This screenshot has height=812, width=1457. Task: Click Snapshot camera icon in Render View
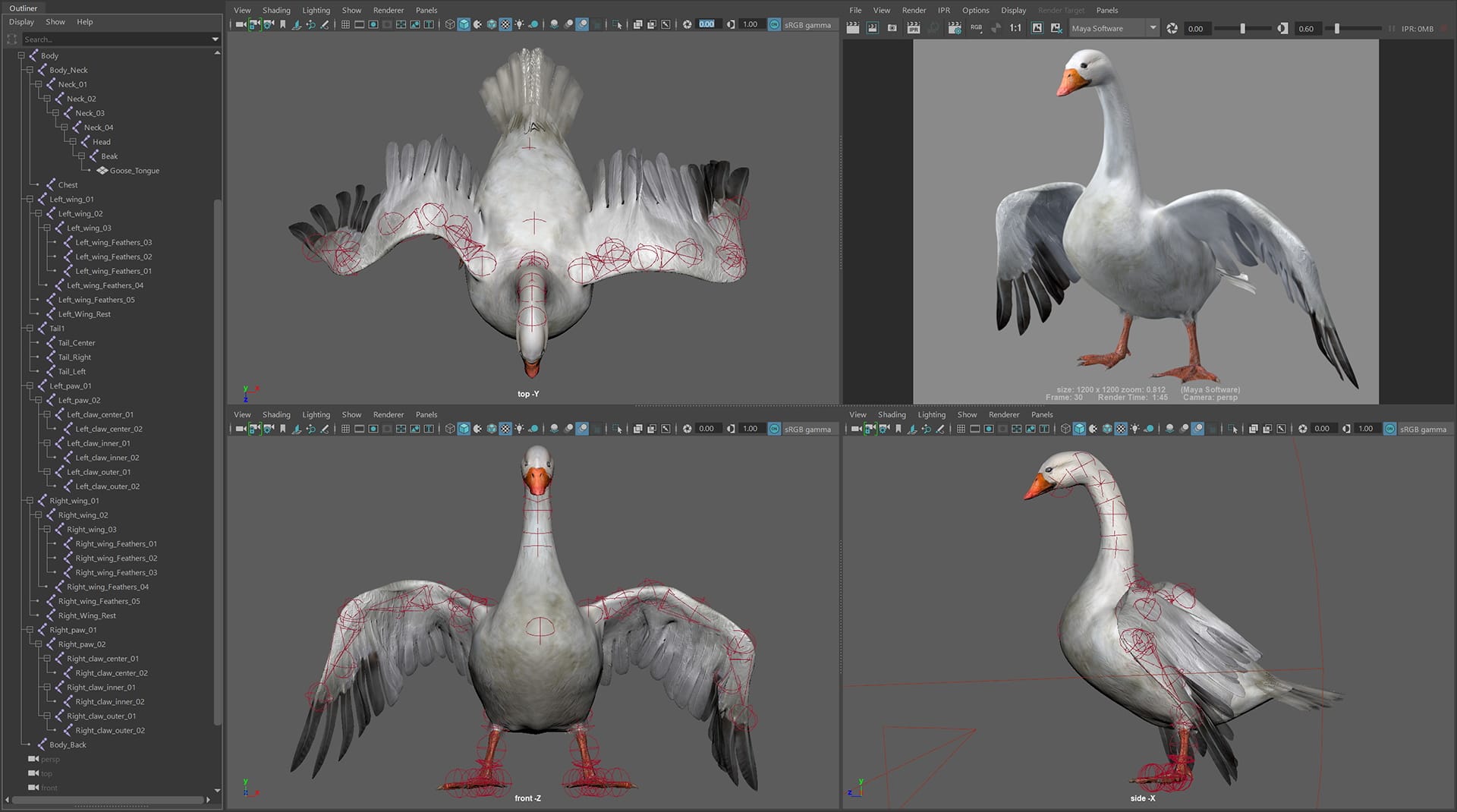point(892,28)
